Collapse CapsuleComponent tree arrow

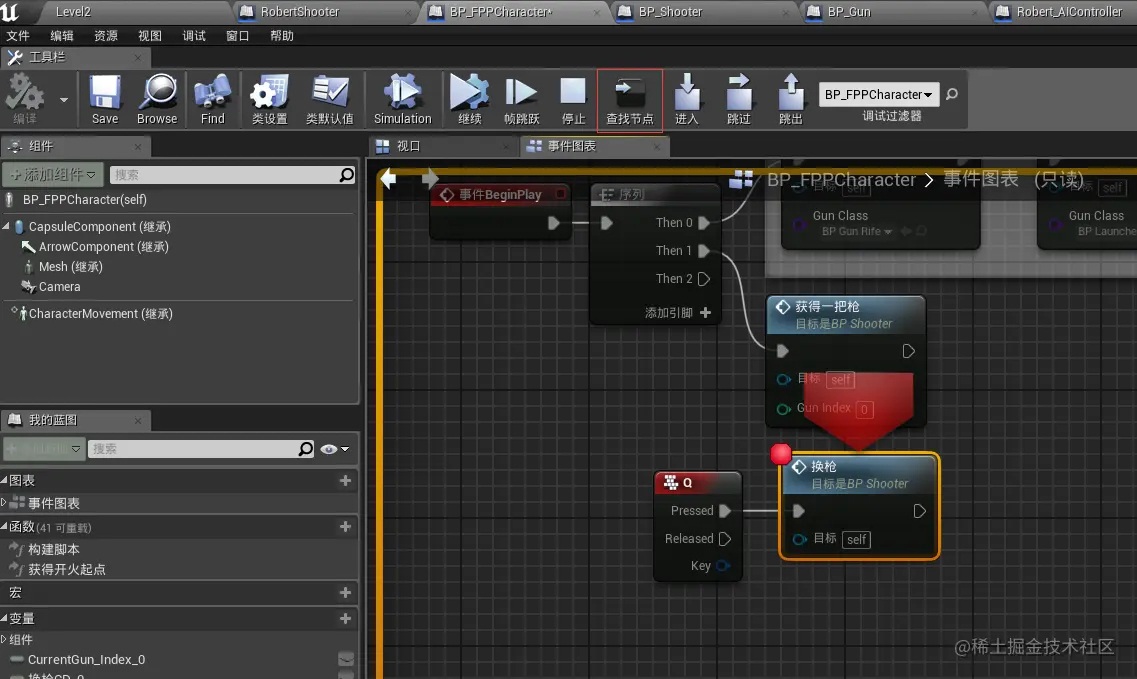click(7, 226)
